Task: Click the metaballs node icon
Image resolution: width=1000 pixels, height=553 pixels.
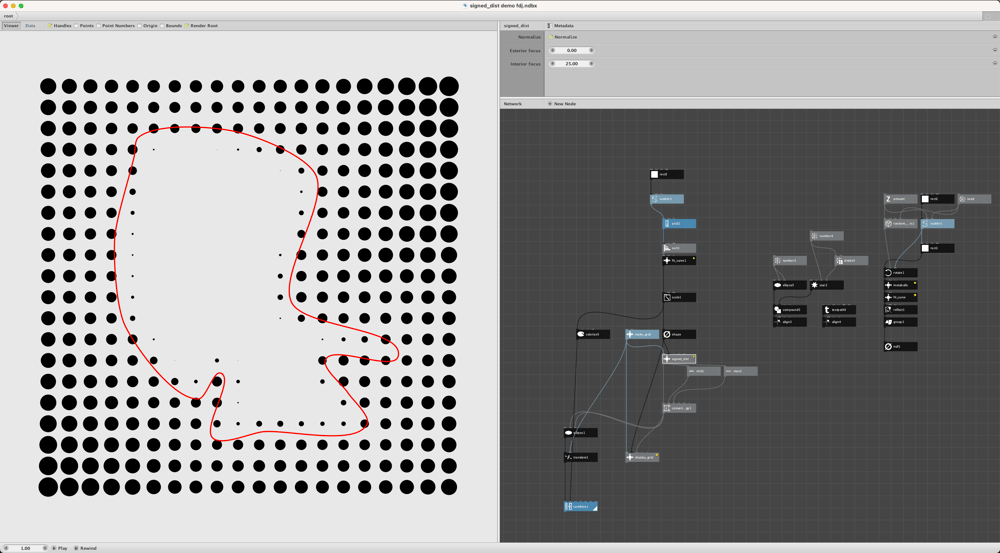Action: (x=888, y=285)
